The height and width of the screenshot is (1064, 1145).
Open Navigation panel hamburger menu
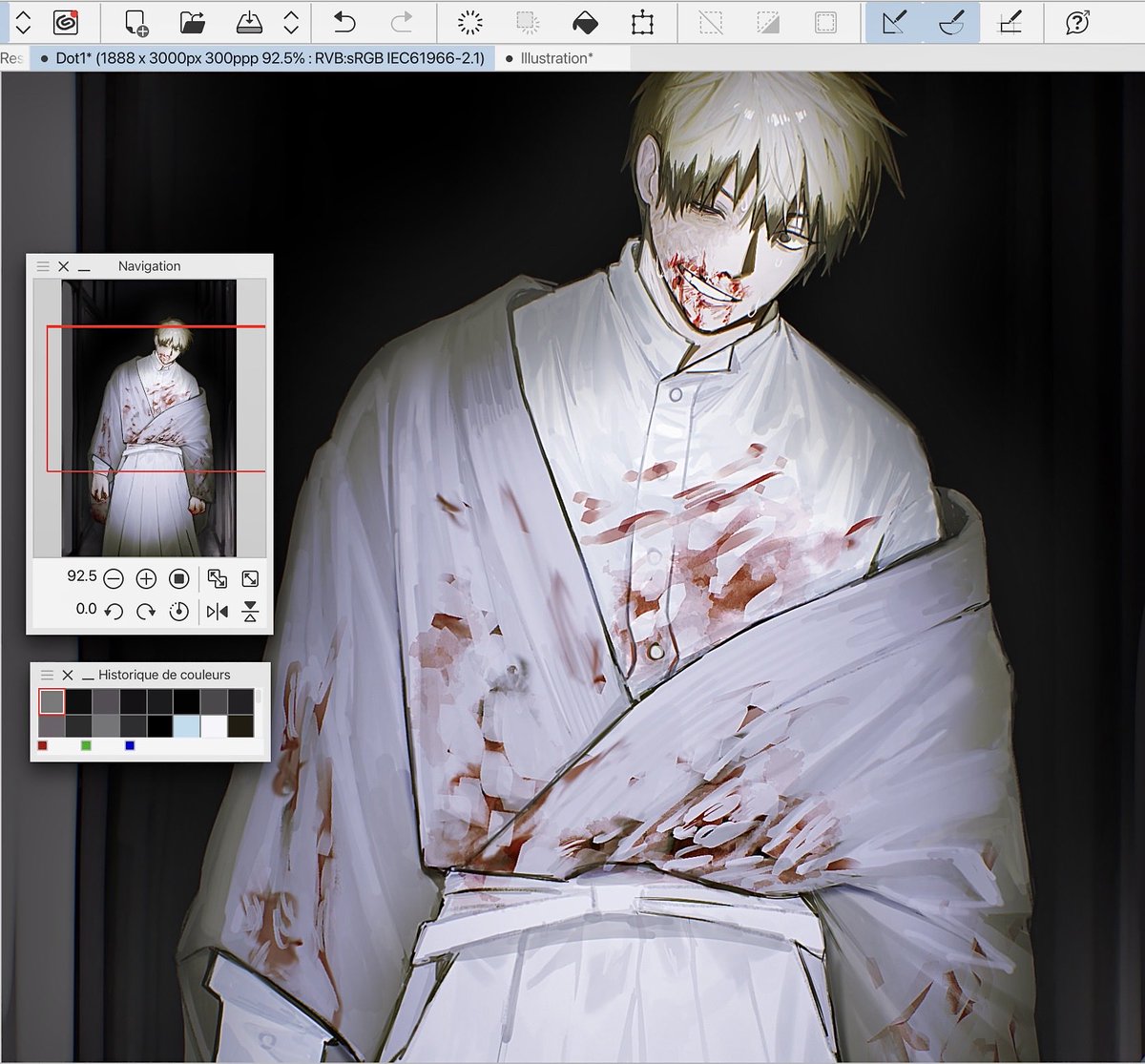[x=43, y=266]
